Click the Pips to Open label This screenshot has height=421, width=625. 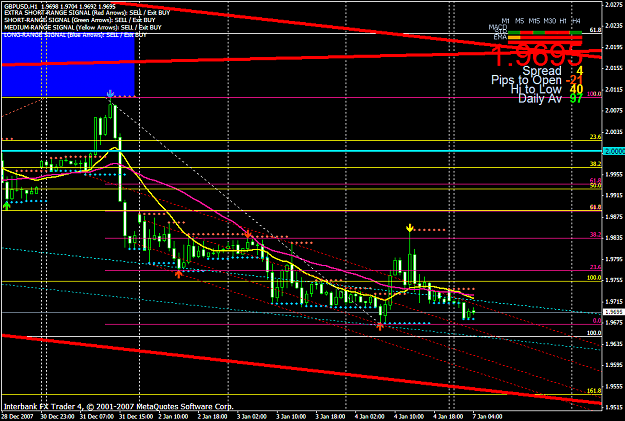526,80
